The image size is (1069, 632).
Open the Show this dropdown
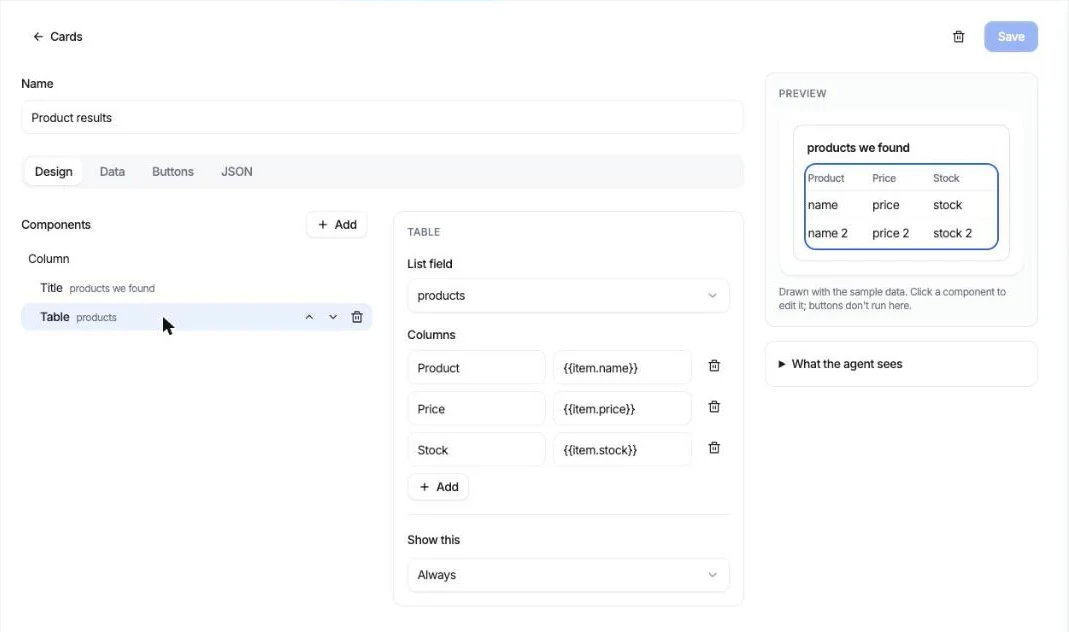pyautogui.click(x=568, y=575)
